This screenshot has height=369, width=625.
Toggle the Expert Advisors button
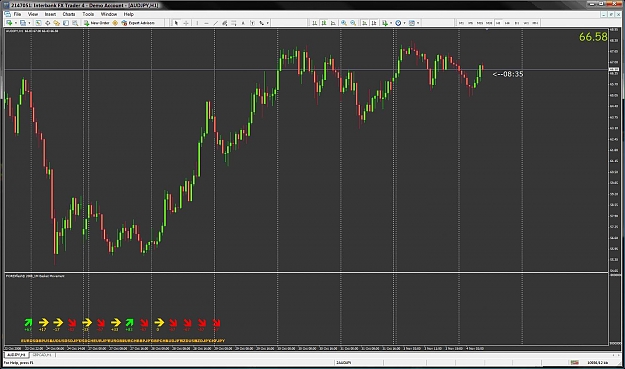pos(138,23)
